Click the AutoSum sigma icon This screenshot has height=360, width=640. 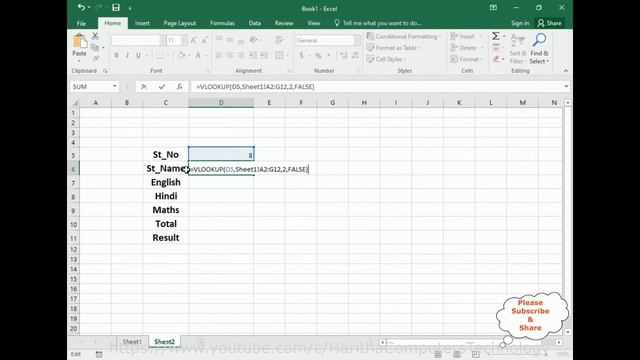click(x=496, y=36)
